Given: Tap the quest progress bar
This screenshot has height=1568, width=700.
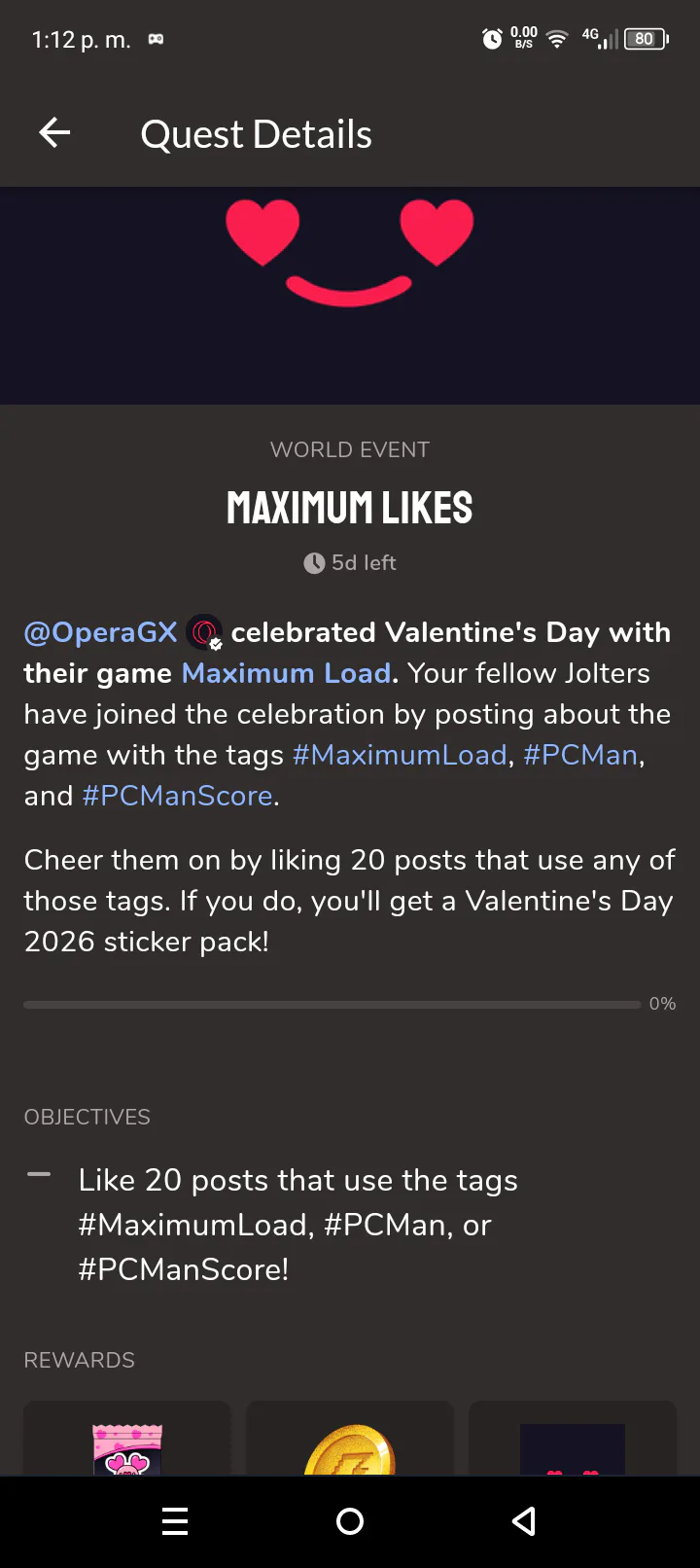Looking at the screenshot, I should tap(332, 1004).
